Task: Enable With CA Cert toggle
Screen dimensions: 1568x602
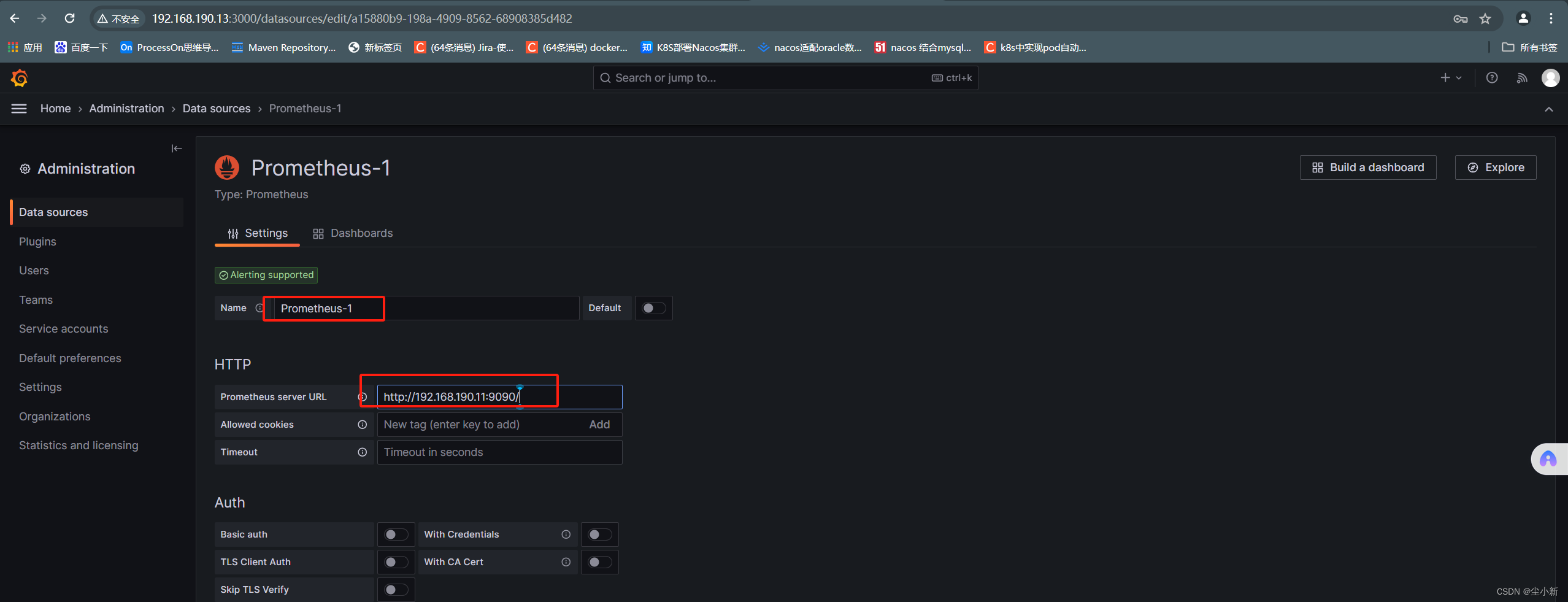Action: [x=599, y=562]
